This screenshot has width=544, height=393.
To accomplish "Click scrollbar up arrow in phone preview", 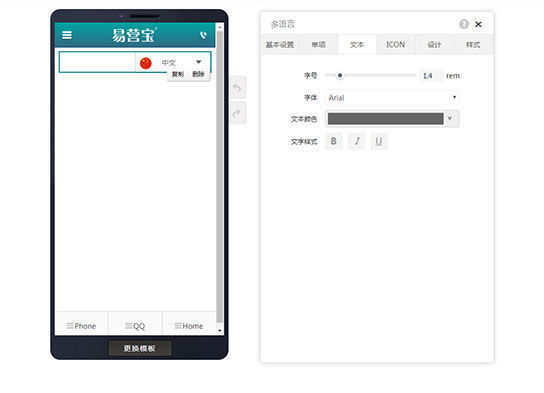I will point(220,26).
